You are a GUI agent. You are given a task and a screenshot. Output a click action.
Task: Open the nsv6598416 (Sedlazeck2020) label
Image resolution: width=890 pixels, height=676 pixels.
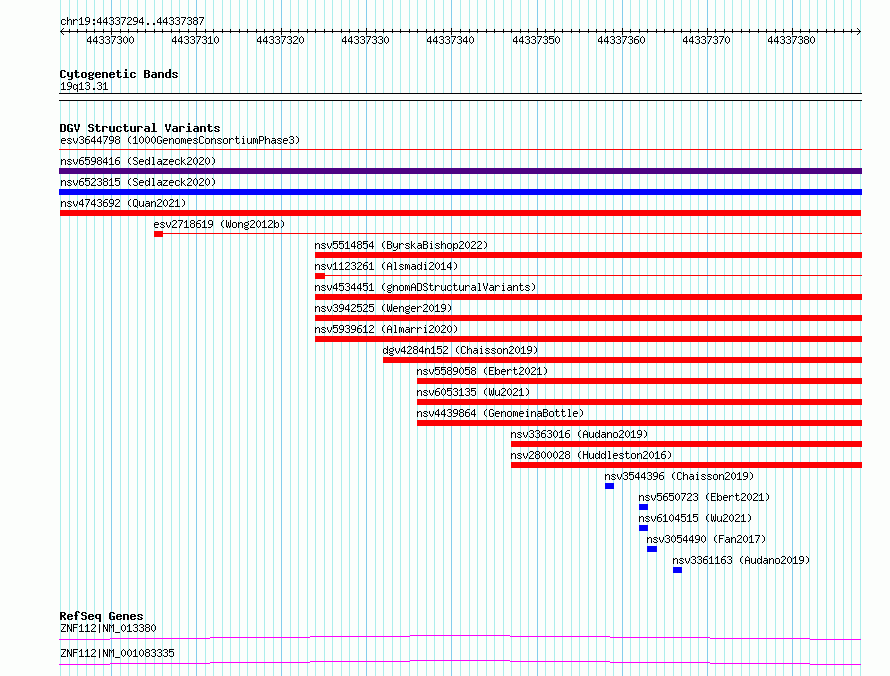pos(138,161)
